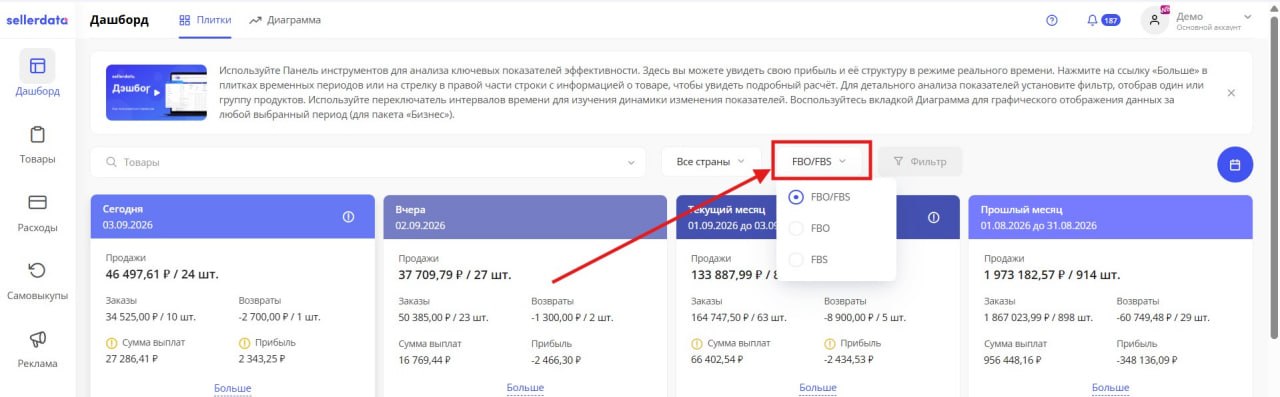Click payout value 66 402,54 ₽
The width and height of the screenshot is (1280, 397).
(718, 358)
